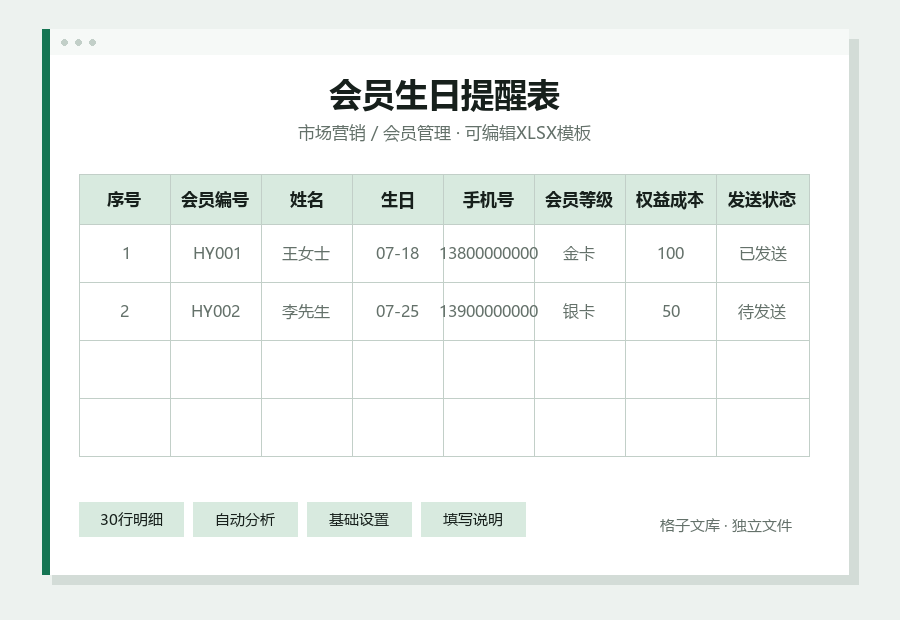The width and height of the screenshot is (900, 620).
Task: Select the 待发送 status cell
Action: coord(762,311)
